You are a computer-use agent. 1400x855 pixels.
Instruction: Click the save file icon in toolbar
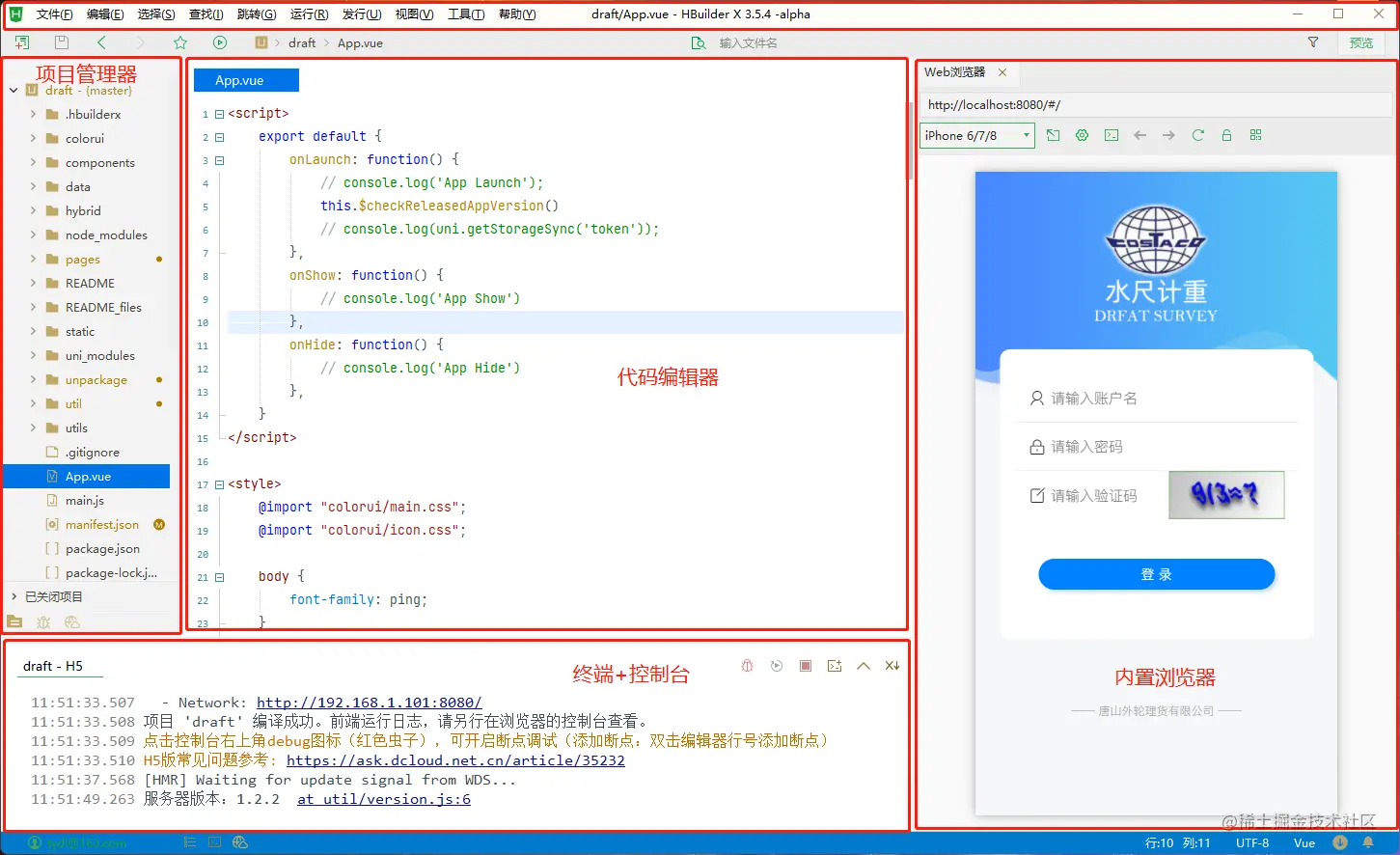62,42
